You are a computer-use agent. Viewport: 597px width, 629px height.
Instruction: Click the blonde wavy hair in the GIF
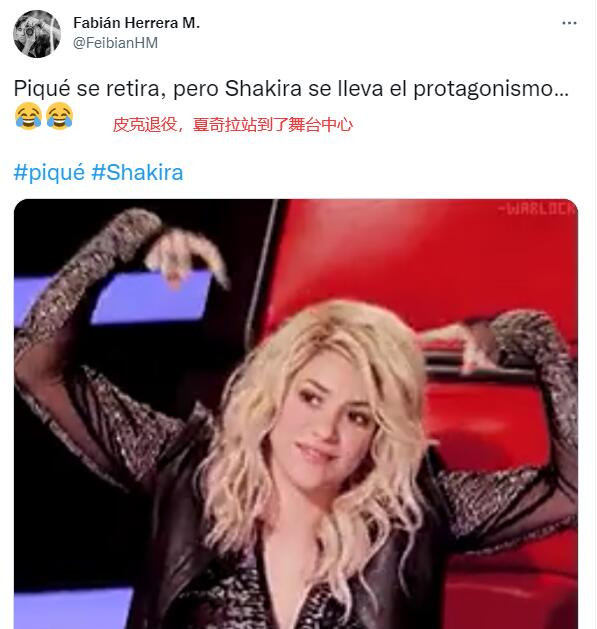[x=321, y=441]
